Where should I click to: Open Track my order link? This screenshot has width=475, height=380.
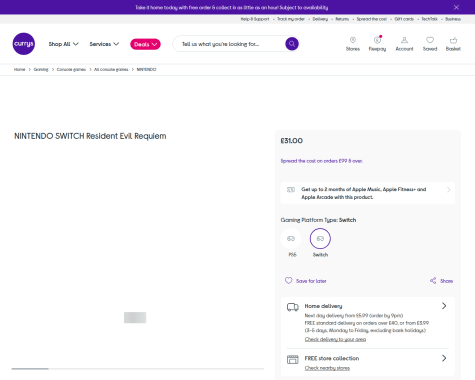coord(291,19)
